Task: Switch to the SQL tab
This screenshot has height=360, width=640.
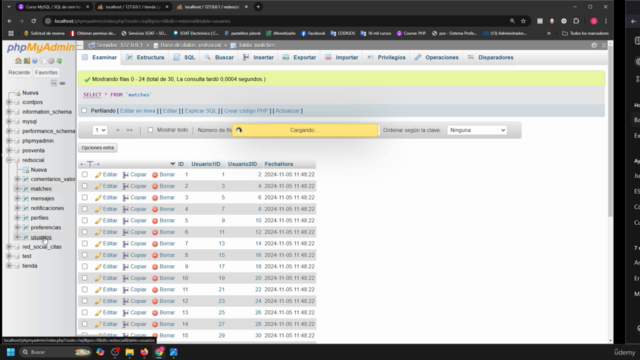Action: (x=184, y=58)
